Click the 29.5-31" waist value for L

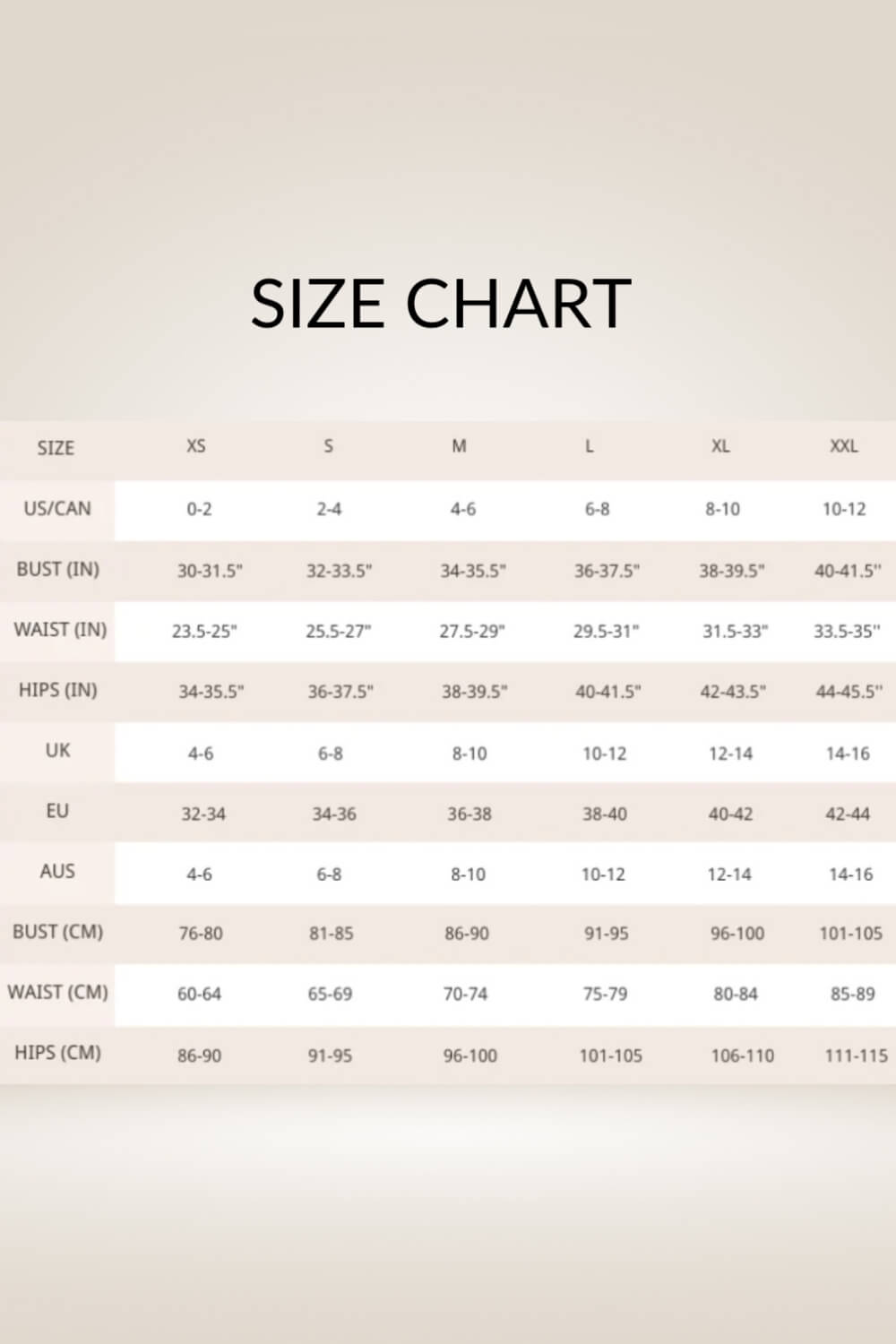606,632
